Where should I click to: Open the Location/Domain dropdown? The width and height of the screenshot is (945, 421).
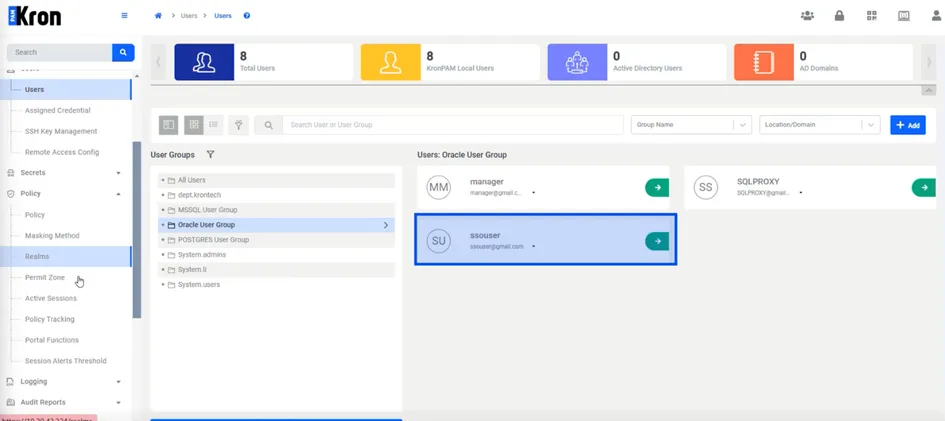click(x=820, y=125)
